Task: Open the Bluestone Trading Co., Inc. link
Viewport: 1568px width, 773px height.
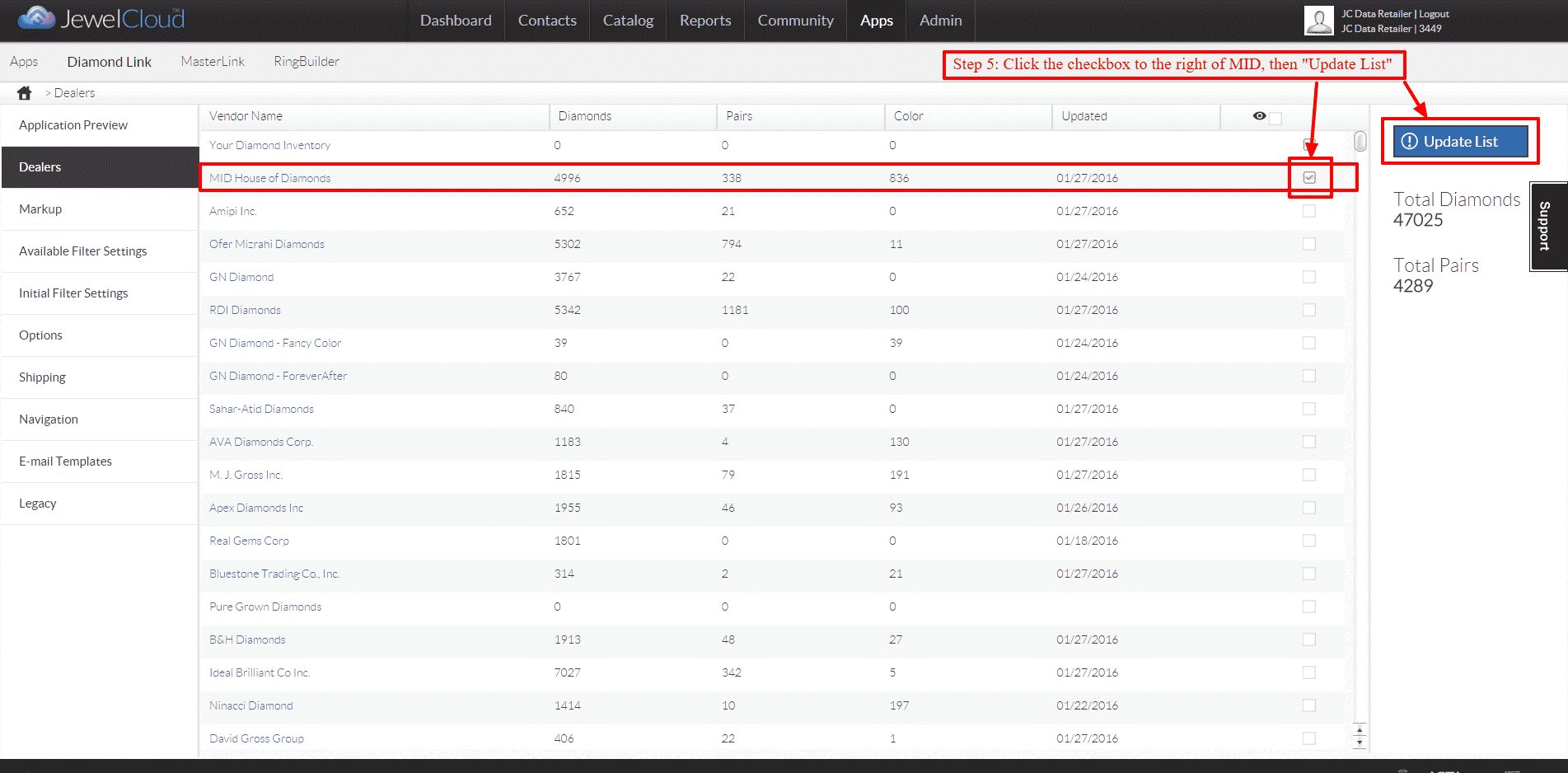Action: (x=274, y=574)
